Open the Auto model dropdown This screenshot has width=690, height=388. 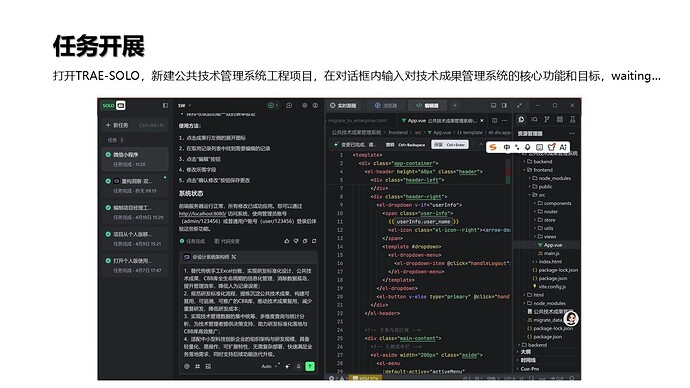(270, 366)
